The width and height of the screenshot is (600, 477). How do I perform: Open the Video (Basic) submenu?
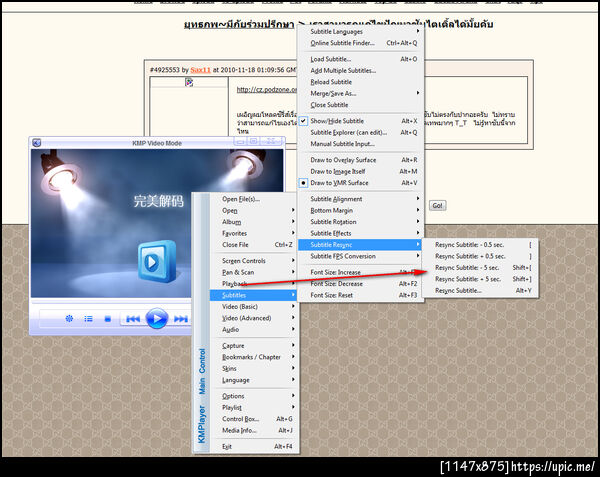253,307
